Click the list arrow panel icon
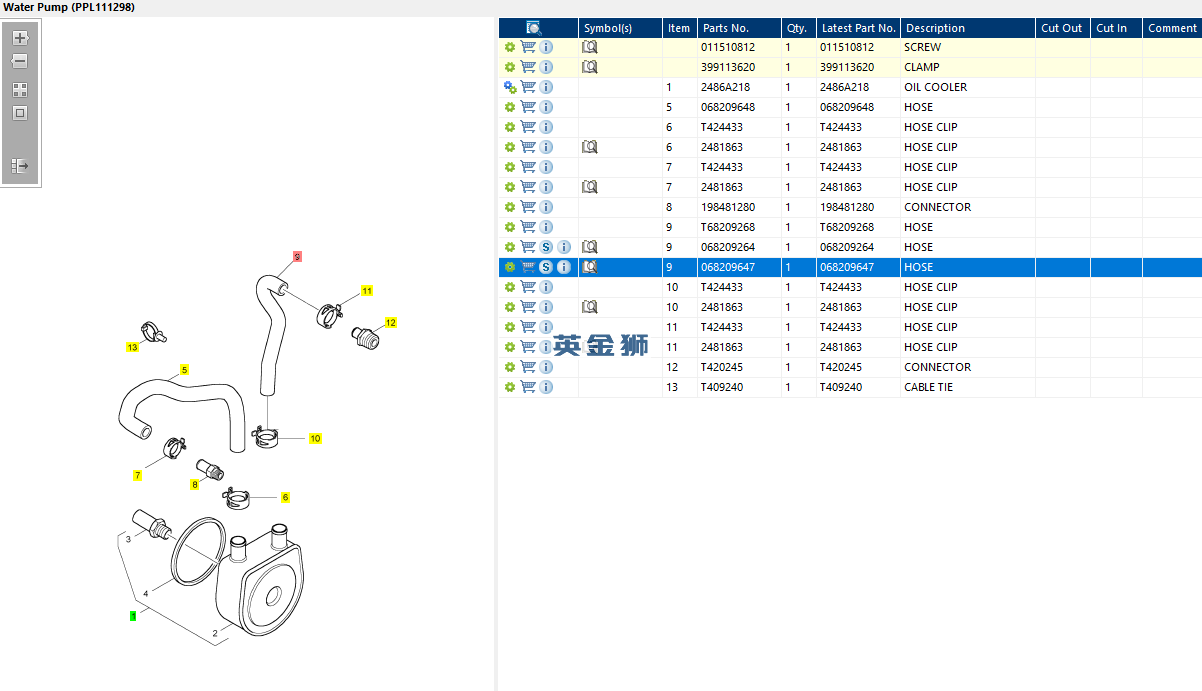 click(20, 166)
